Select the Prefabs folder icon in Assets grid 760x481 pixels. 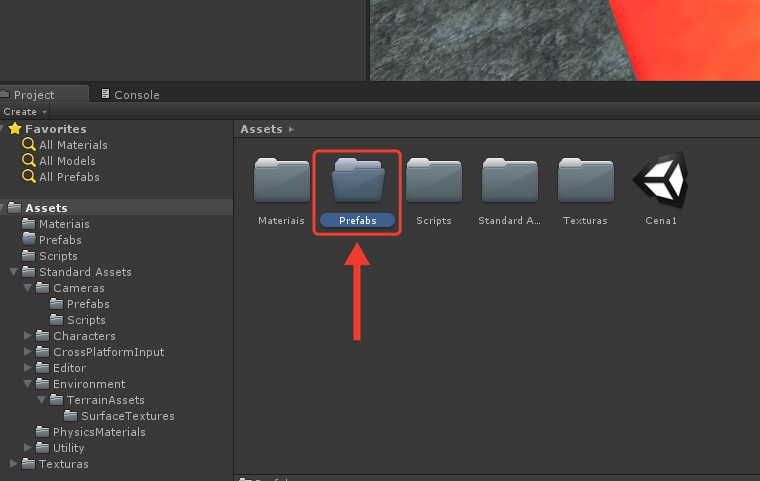pyautogui.click(x=358, y=180)
